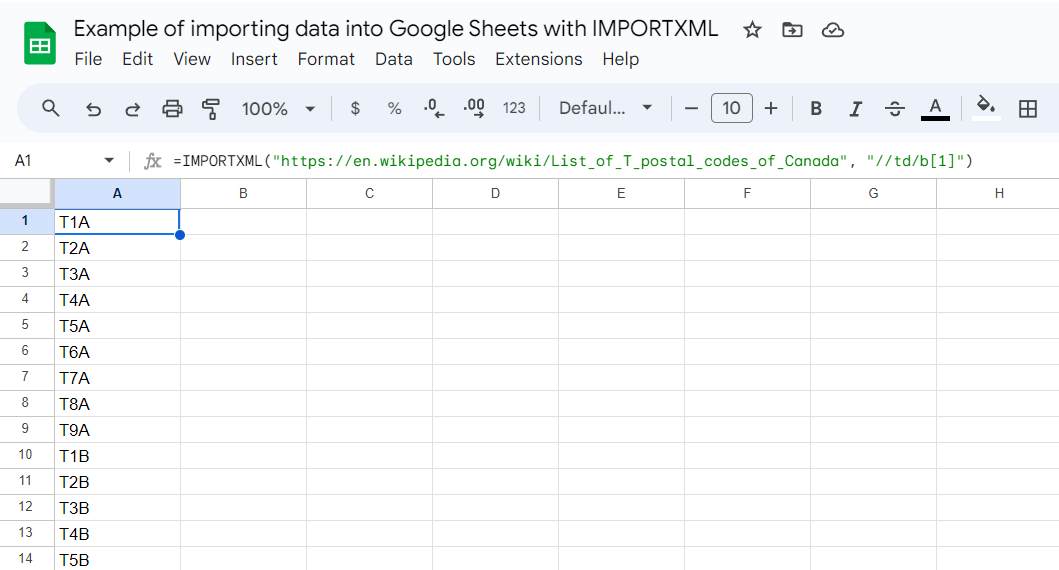
Task: Expand the name box dropdown arrow
Action: 109,161
